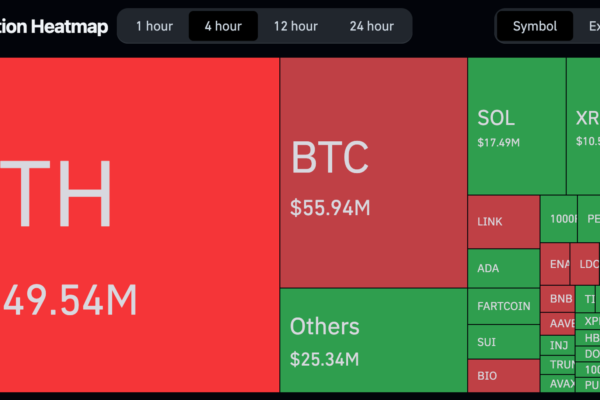Switch the view to Symbol
Viewport: 600px width, 400px height.
click(x=535, y=26)
